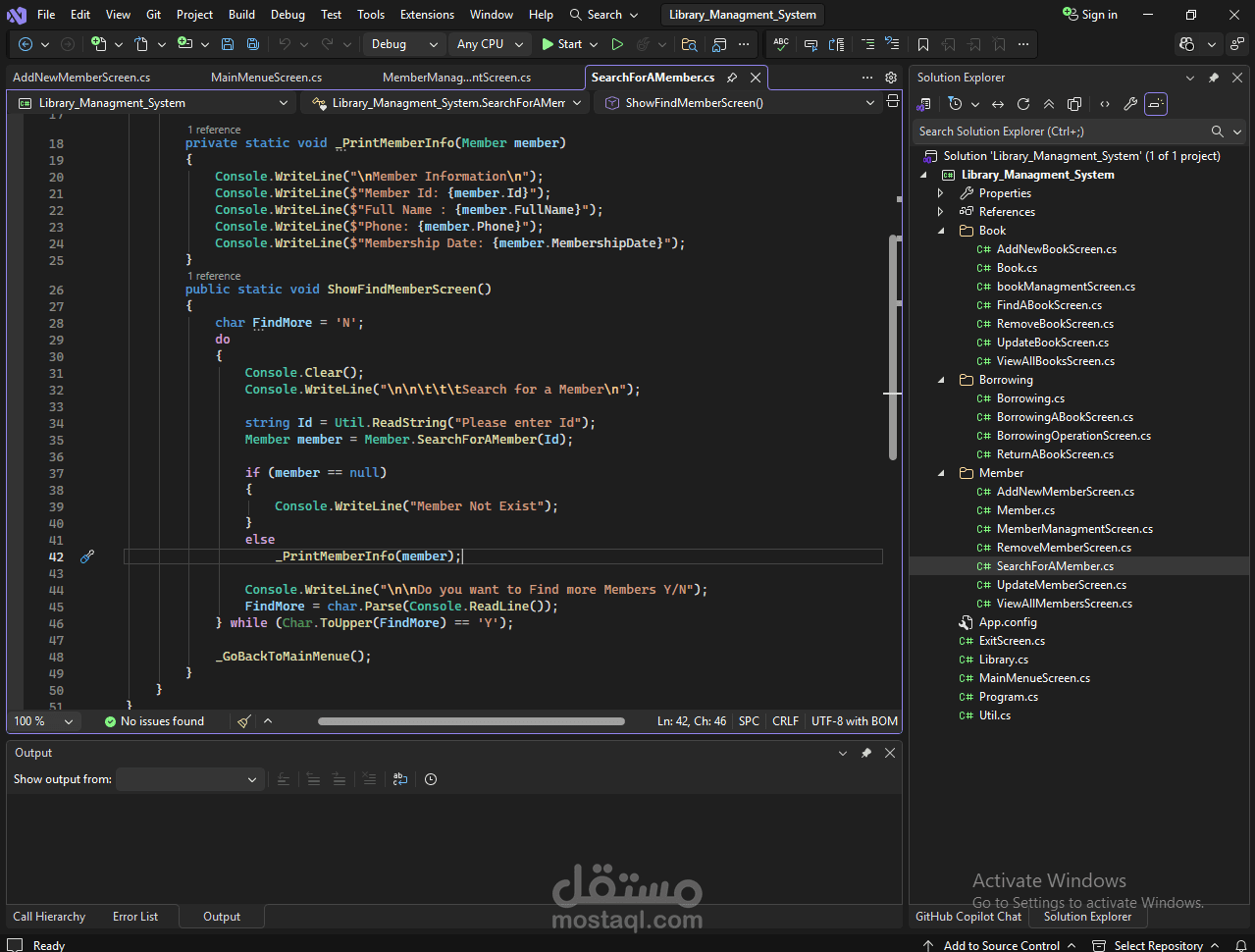Click the Save All toolbar icon
The width and height of the screenshot is (1255, 952).
pyautogui.click(x=253, y=44)
